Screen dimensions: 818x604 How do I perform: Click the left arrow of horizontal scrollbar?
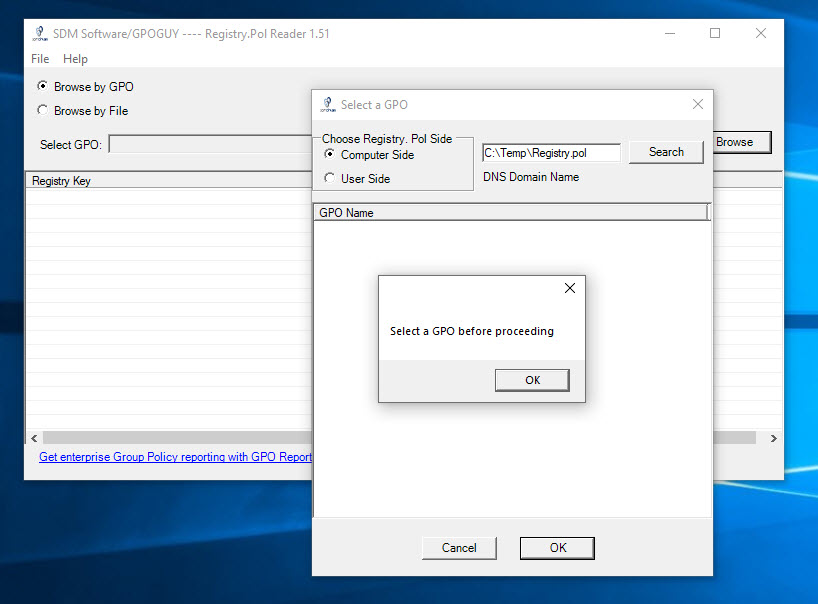(x=34, y=438)
